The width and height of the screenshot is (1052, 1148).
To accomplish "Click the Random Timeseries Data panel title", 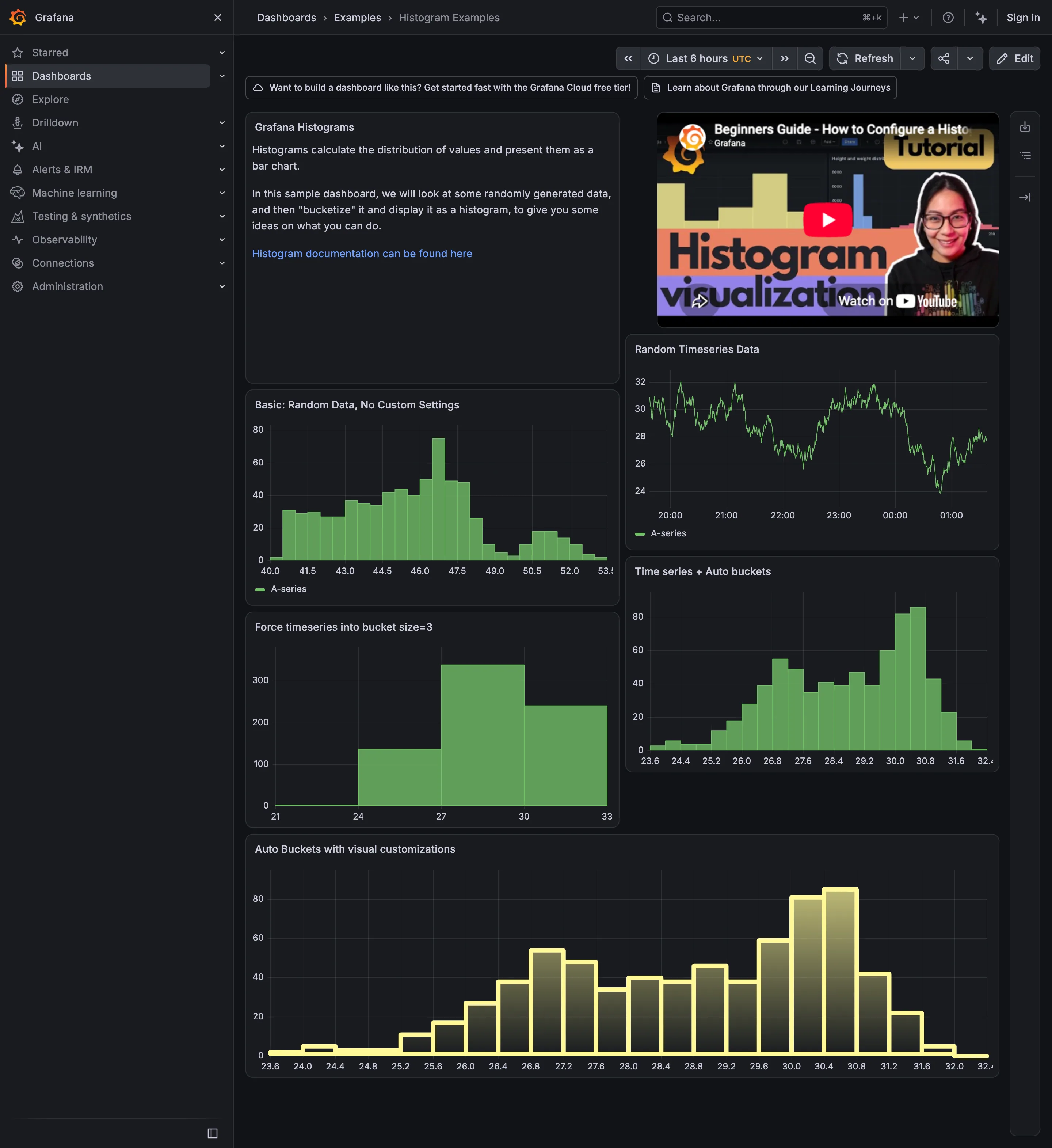I will click(697, 349).
